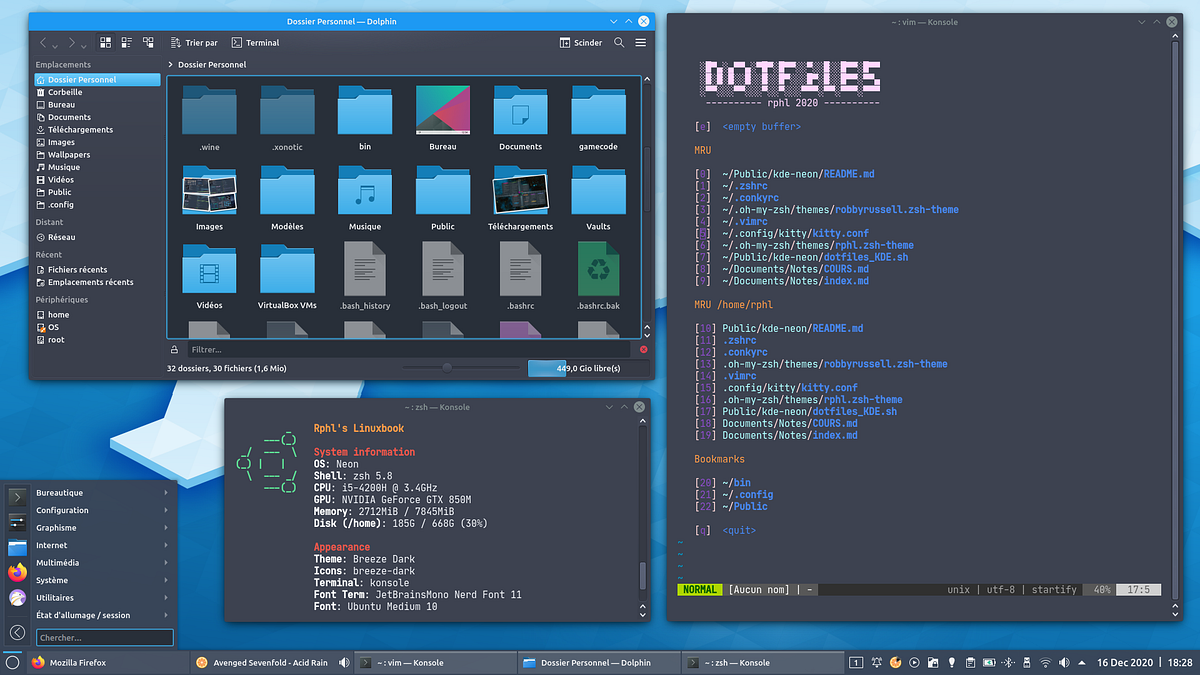Click the Bluetooth icon in system tray
Screen dimensions: 1200x675
click(1008, 662)
